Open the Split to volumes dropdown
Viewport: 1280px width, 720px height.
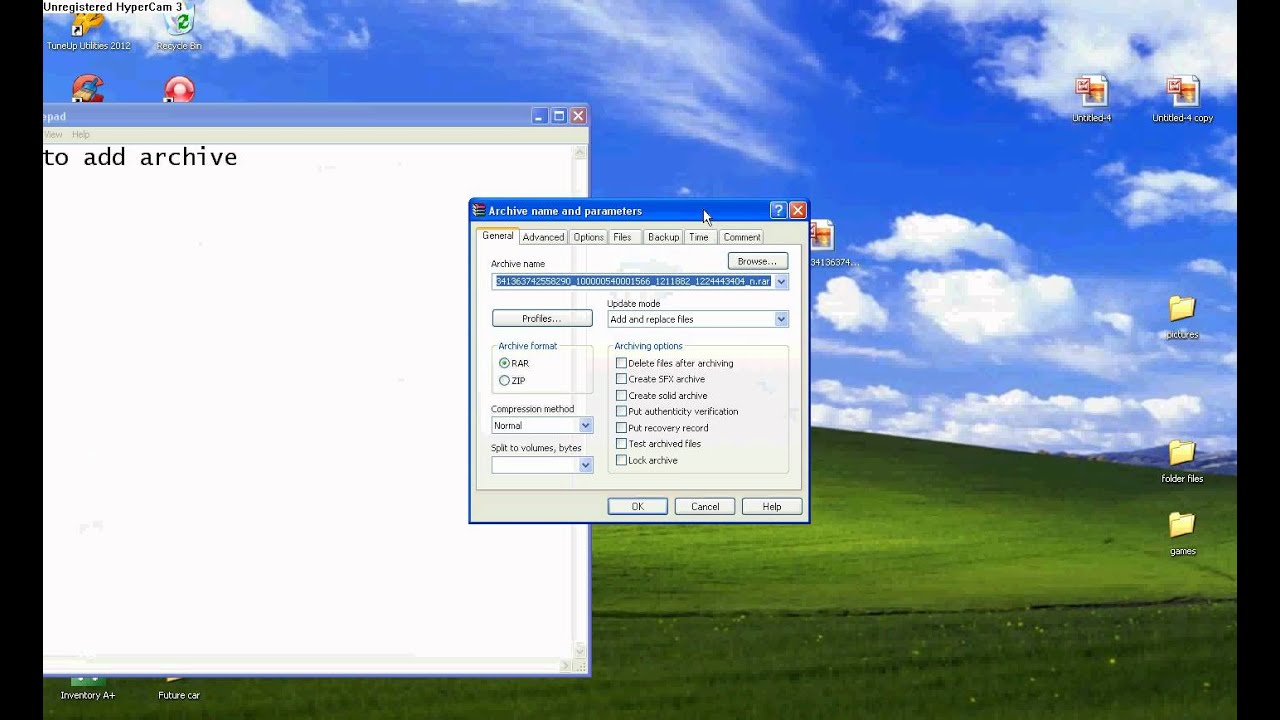(585, 465)
